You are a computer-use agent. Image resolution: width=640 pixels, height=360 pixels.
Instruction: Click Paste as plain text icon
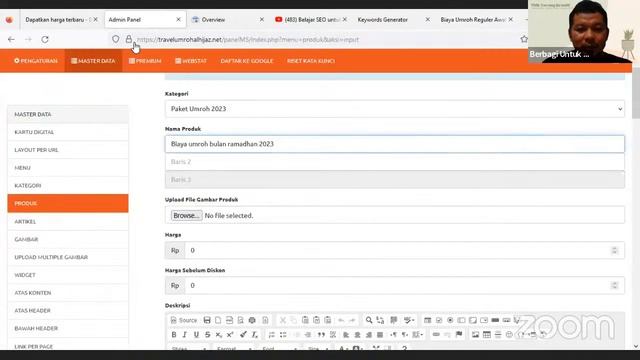[316, 320]
